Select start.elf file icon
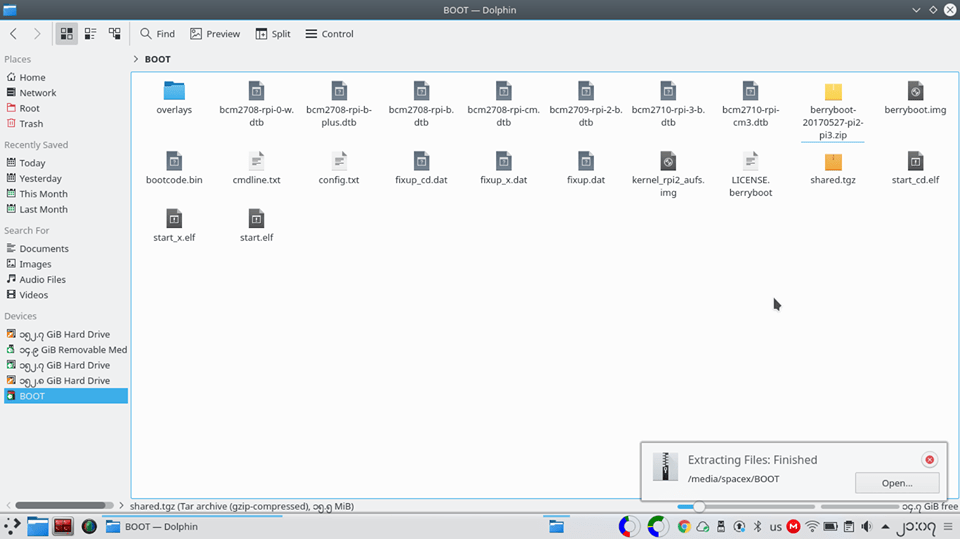 pyautogui.click(x=257, y=219)
